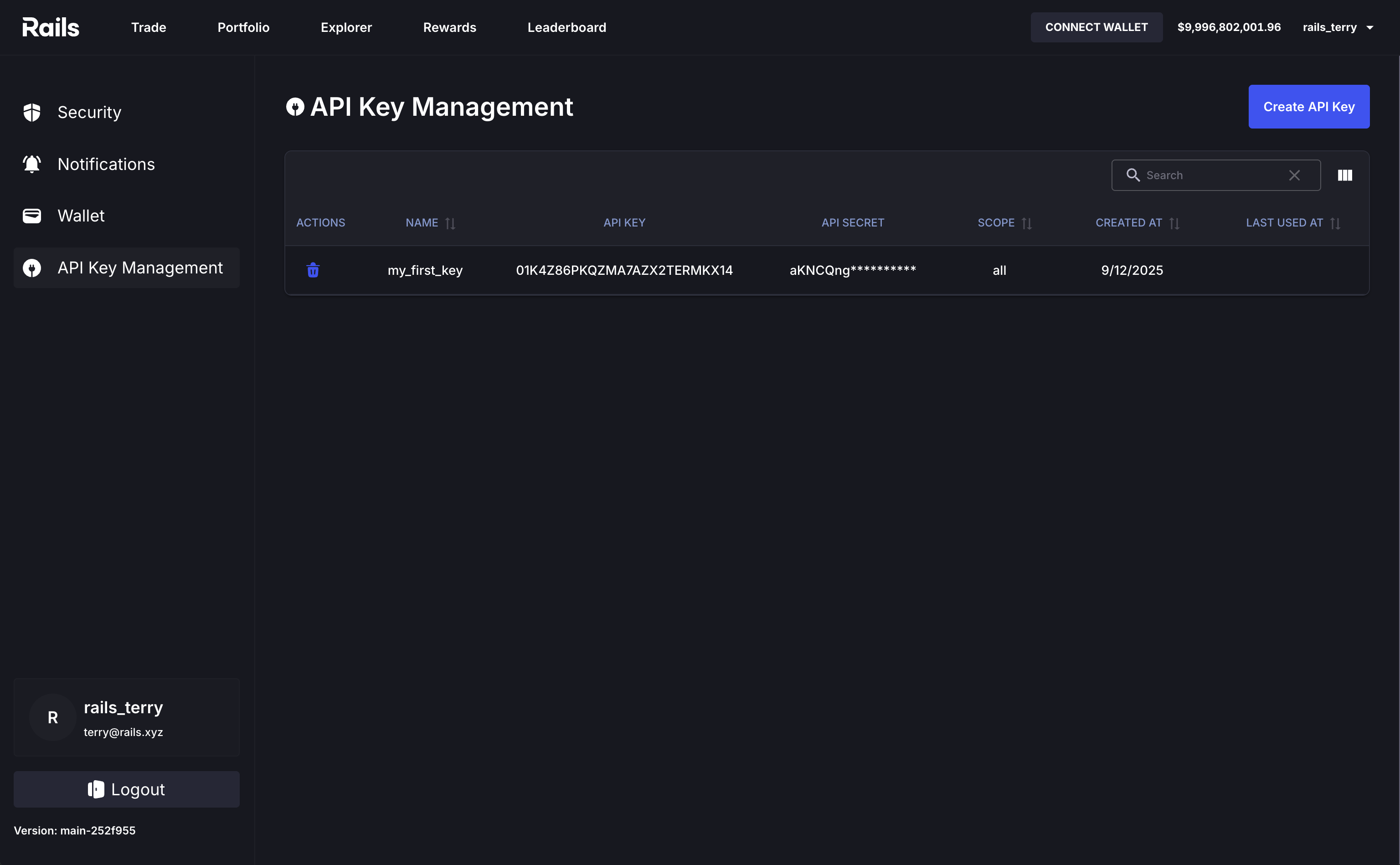Click CONNECT WALLET in the header
1400x865 pixels.
pos(1096,26)
